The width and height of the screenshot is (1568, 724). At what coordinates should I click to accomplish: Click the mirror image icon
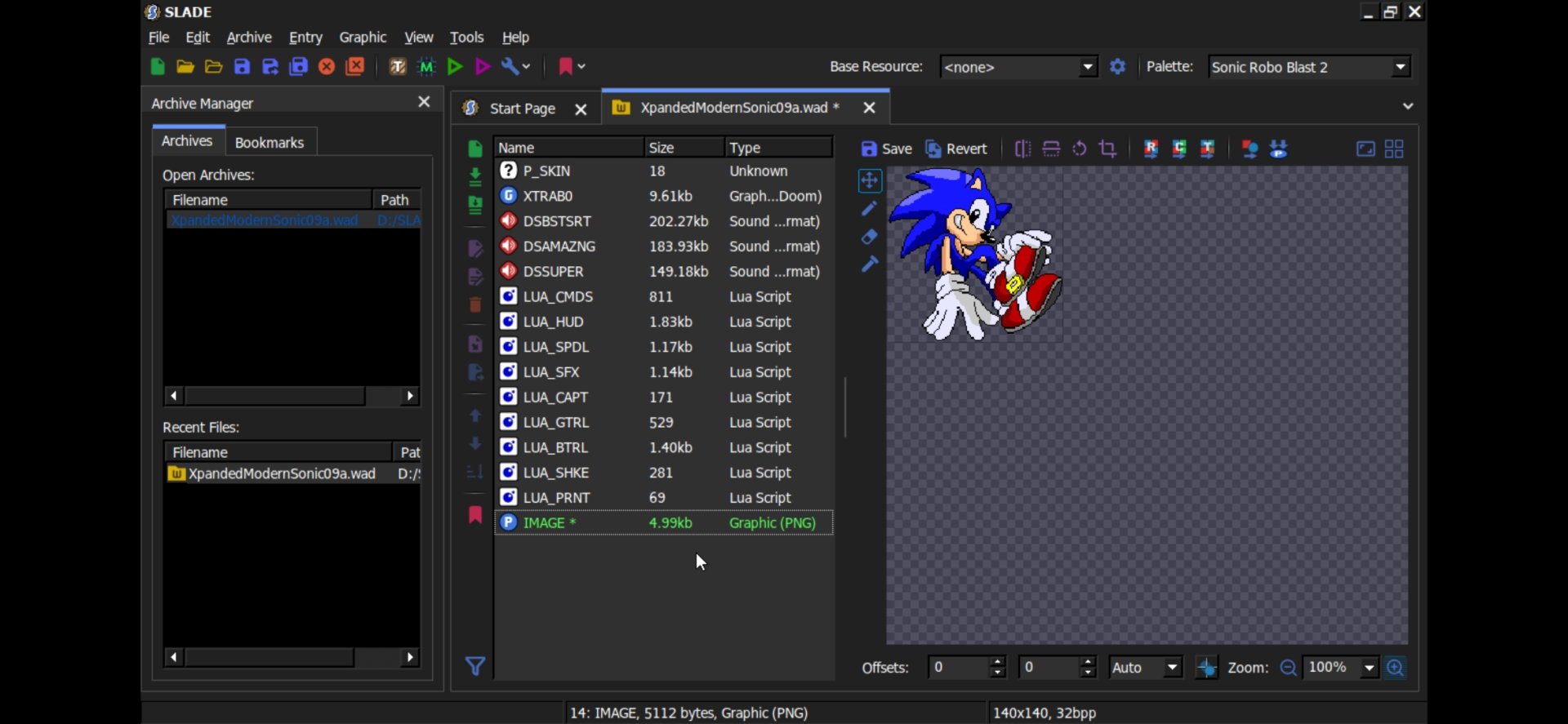coord(1022,149)
